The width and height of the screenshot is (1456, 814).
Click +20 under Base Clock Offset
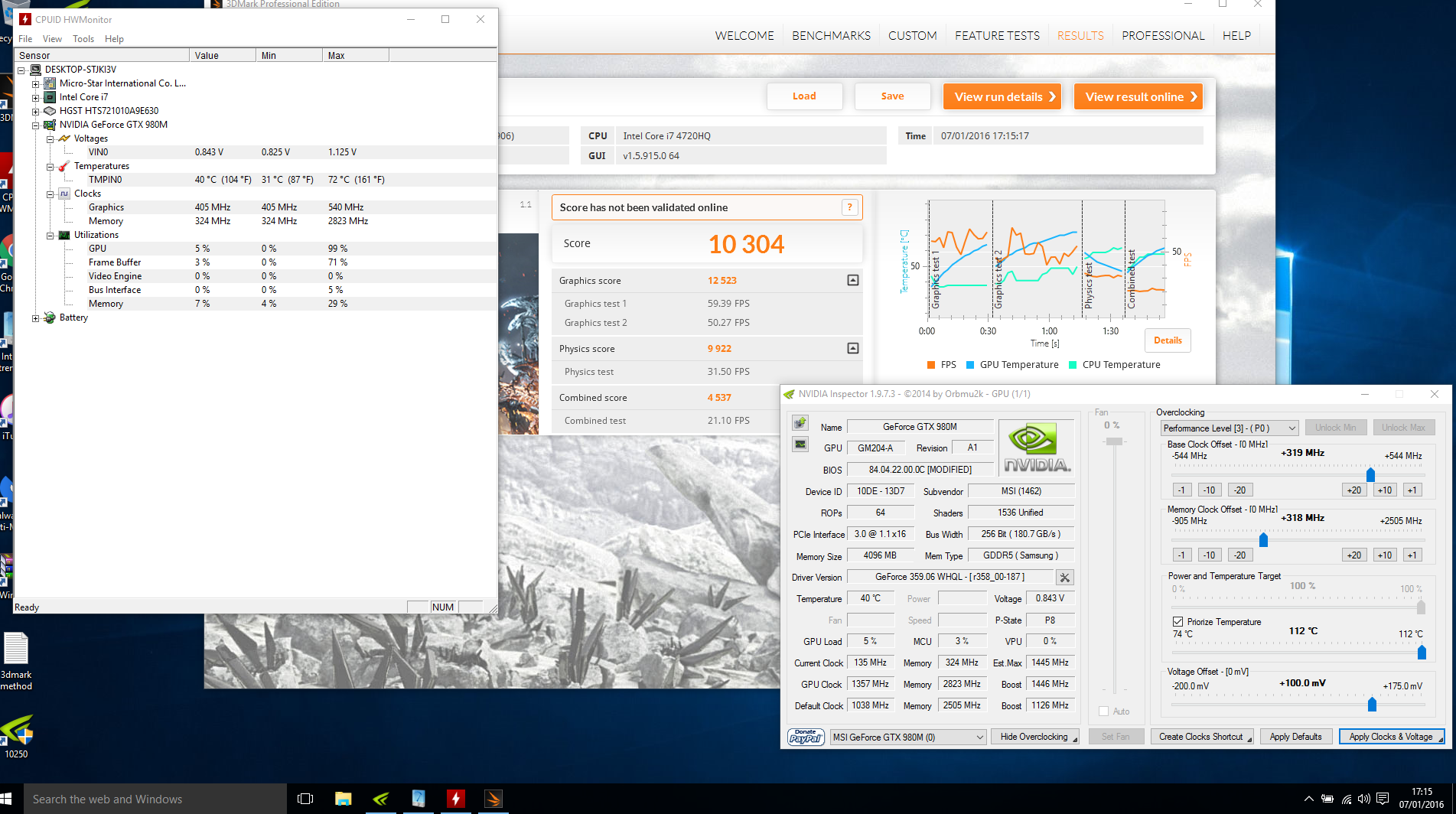click(x=1353, y=490)
